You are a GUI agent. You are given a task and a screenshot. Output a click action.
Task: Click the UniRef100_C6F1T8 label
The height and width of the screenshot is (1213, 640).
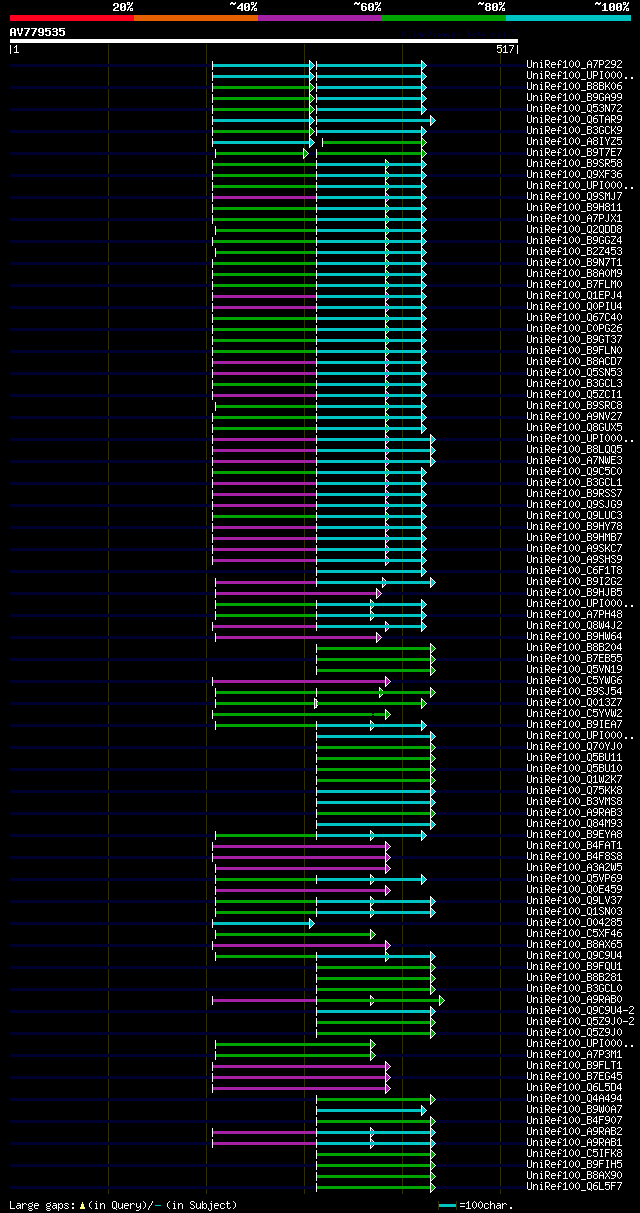click(x=576, y=570)
